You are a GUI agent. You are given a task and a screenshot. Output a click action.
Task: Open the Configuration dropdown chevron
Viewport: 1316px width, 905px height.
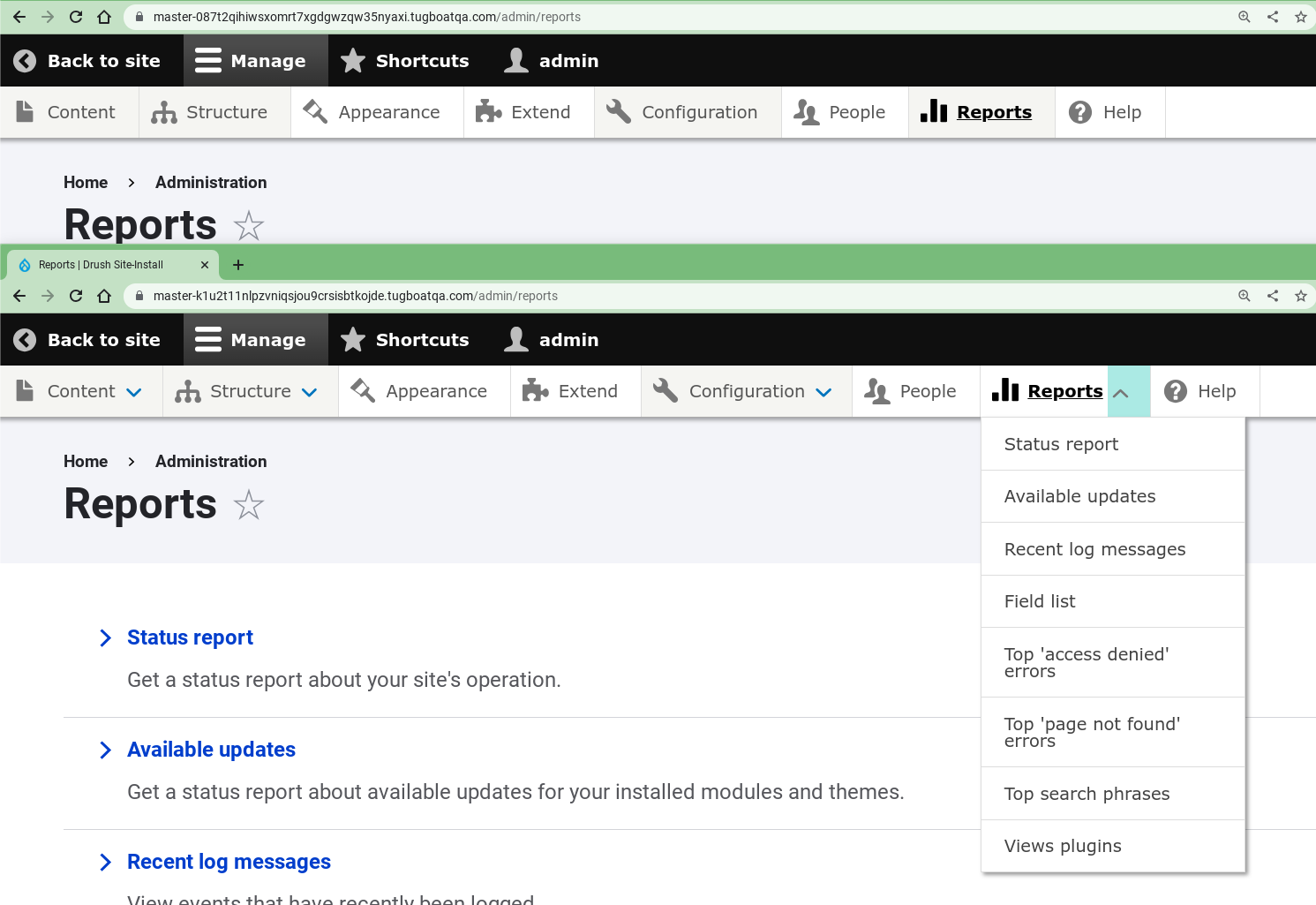coord(823,392)
